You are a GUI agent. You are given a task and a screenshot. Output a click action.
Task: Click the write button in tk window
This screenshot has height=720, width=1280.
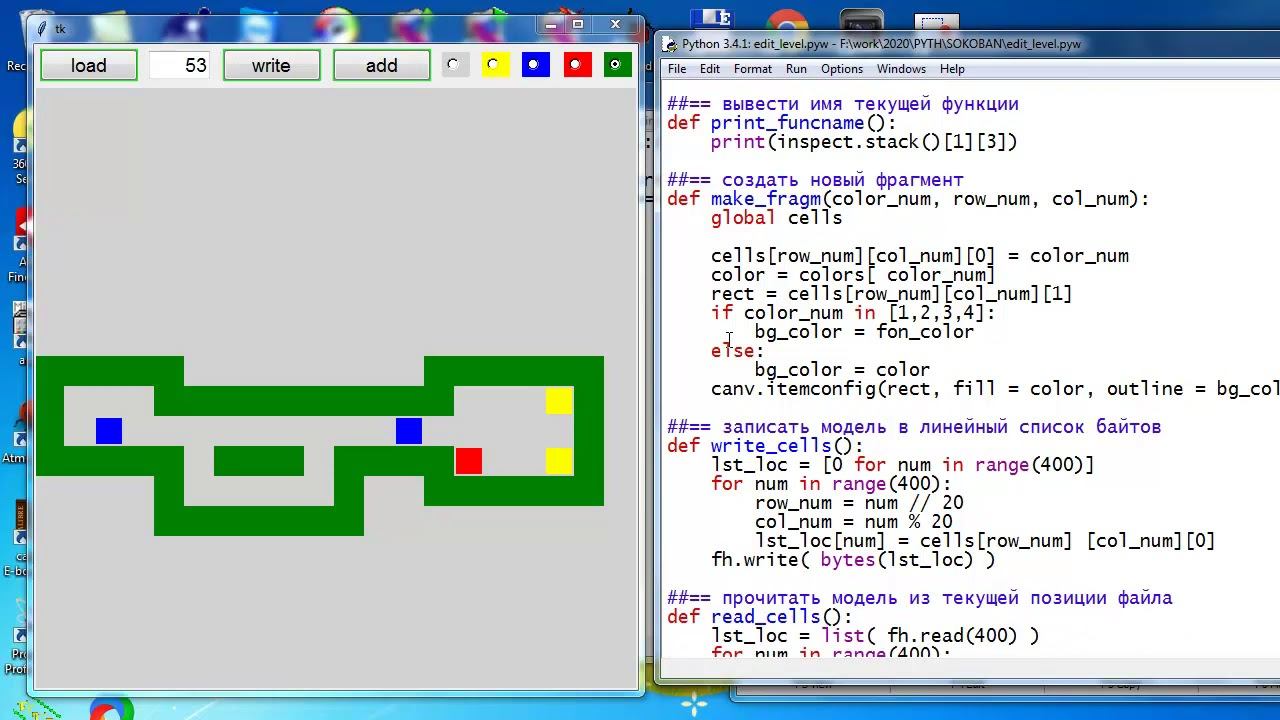point(271,66)
